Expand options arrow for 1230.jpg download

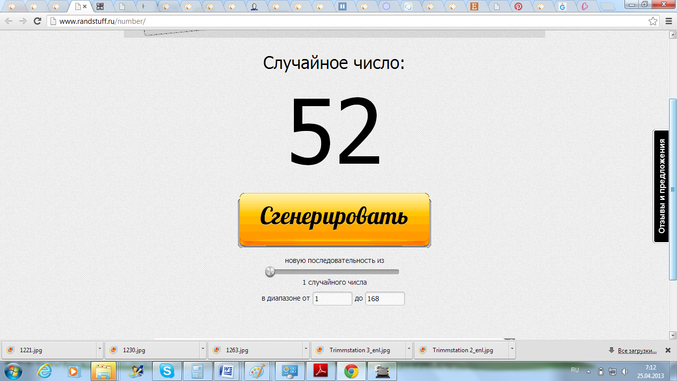202,350
